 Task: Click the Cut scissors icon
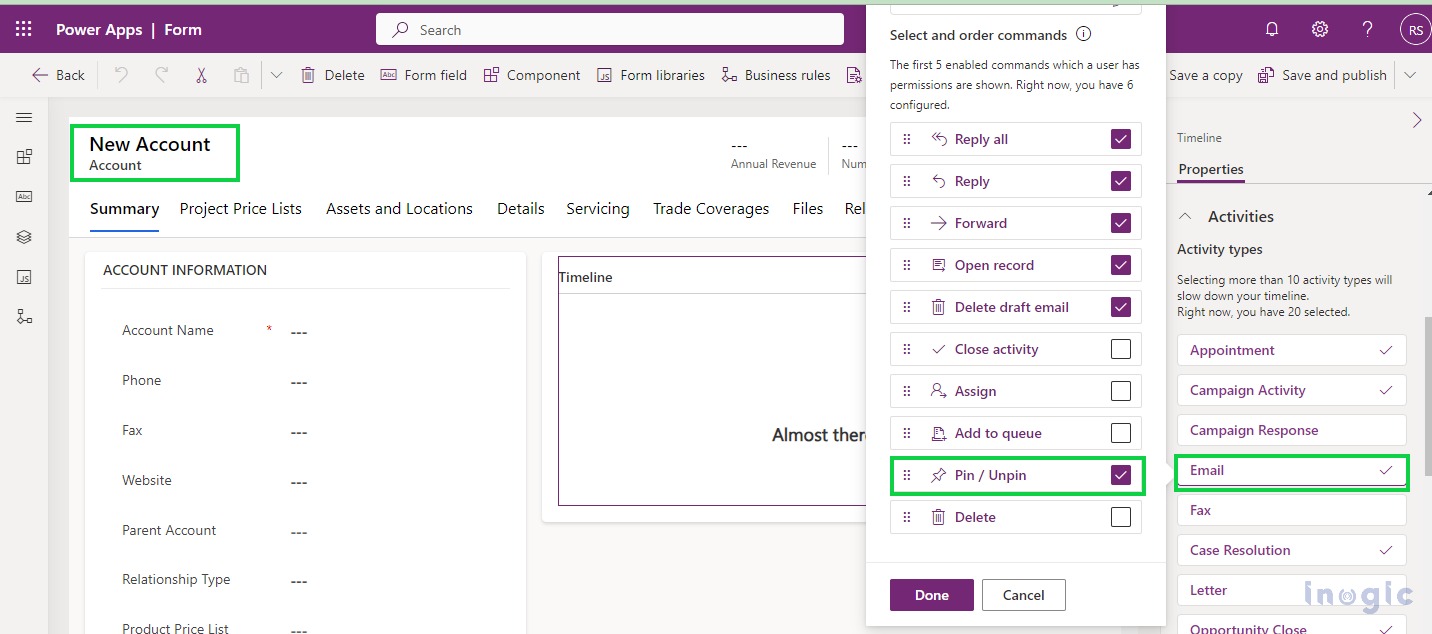201,75
